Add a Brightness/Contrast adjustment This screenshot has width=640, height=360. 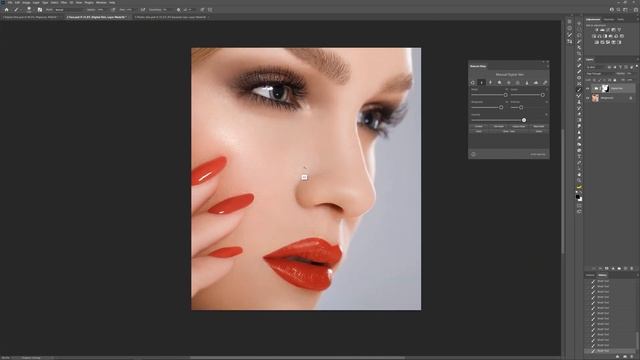point(597,30)
